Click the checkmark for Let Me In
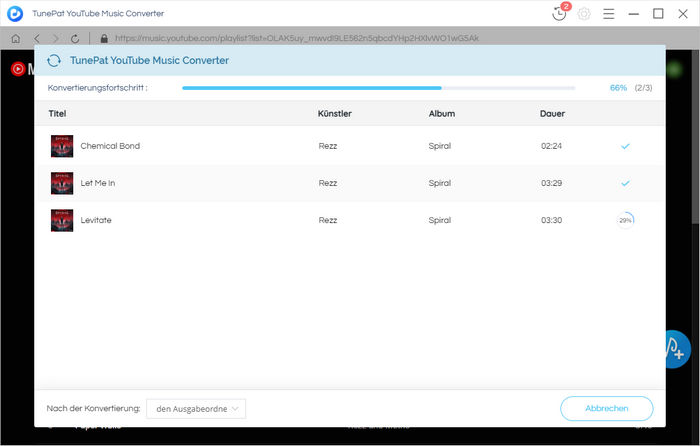Image resolution: width=700 pixels, height=446 pixels. [625, 183]
